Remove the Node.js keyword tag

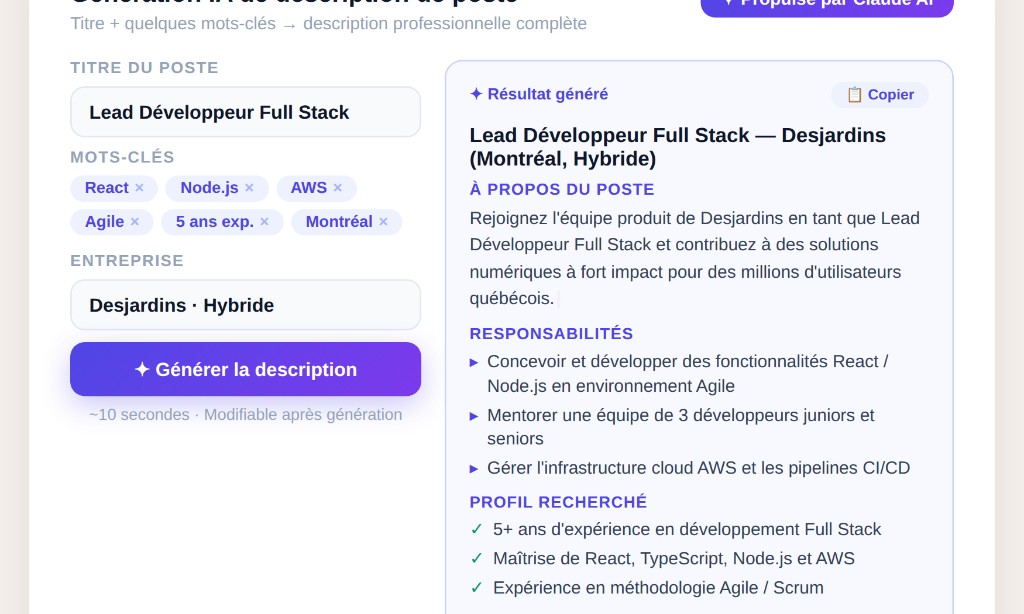tap(249, 188)
